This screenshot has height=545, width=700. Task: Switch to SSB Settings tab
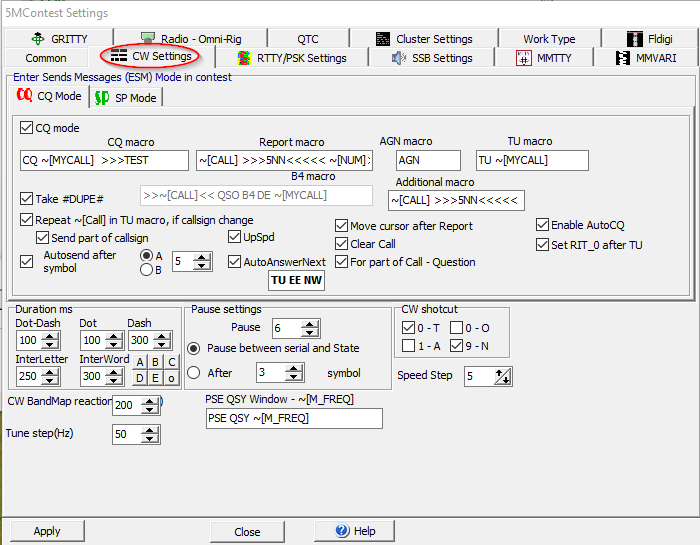tap(431, 58)
